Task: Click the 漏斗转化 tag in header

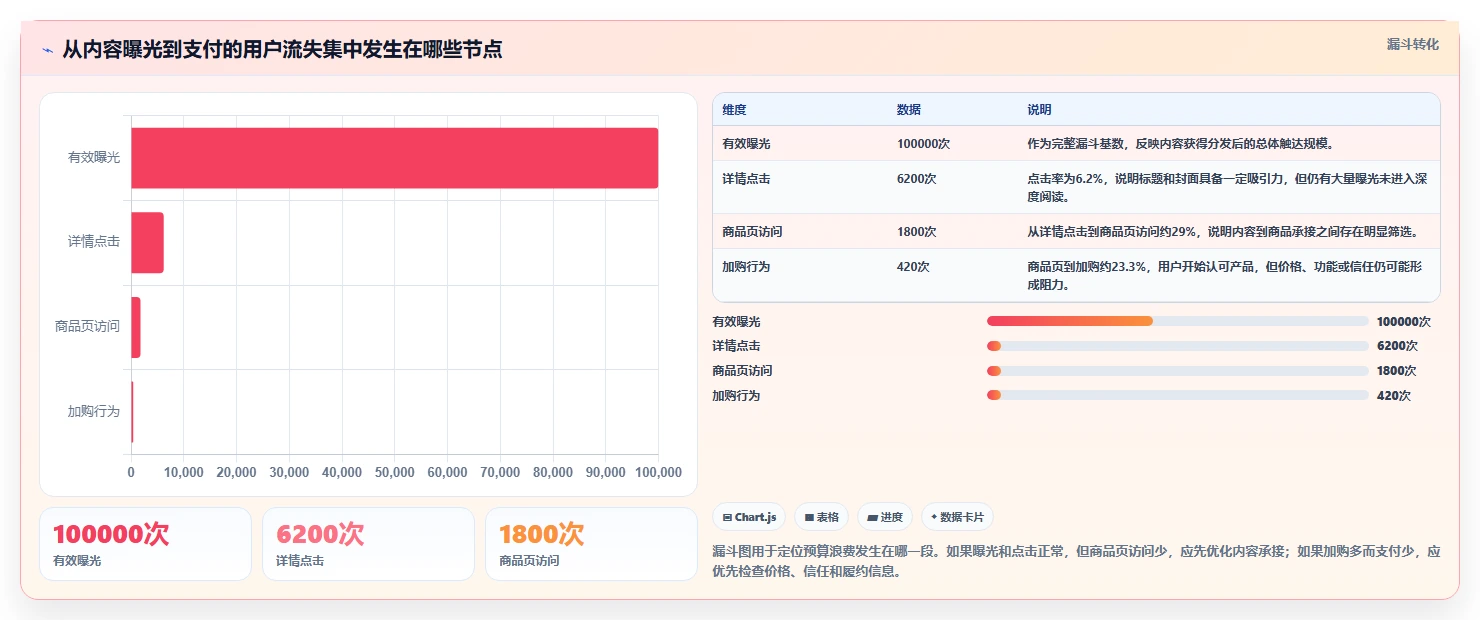Action: coord(1412,44)
